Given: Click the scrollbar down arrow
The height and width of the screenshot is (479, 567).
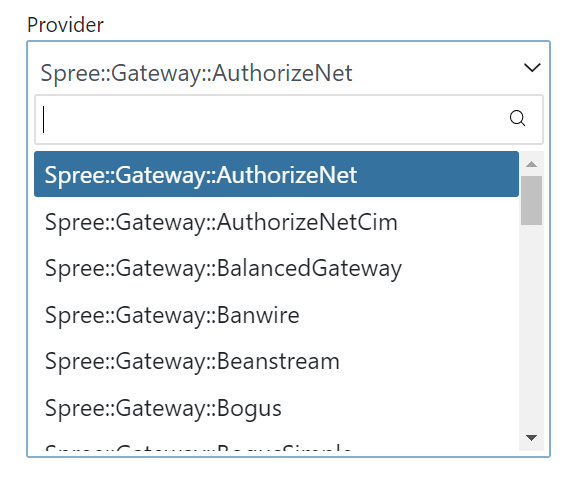Looking at the screenshot, I should (531, 438).
